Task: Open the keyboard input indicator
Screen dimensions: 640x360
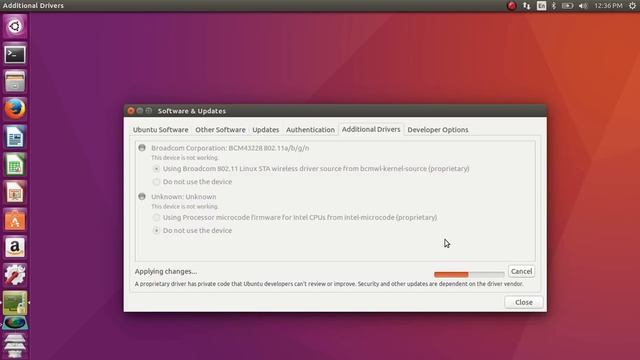Action: click(541, 6)
